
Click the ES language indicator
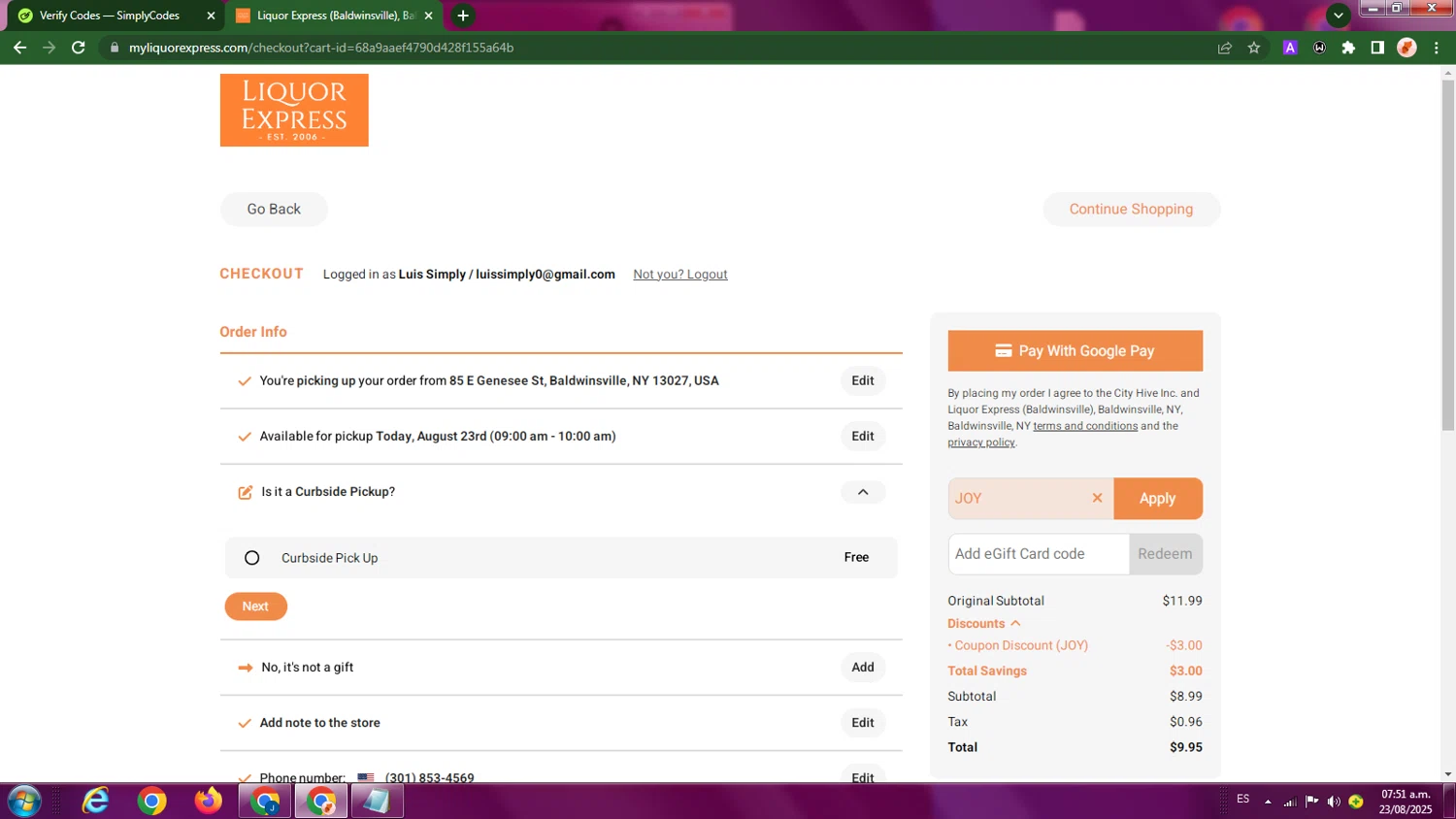pyautogui.click(x=1242, y=799)
